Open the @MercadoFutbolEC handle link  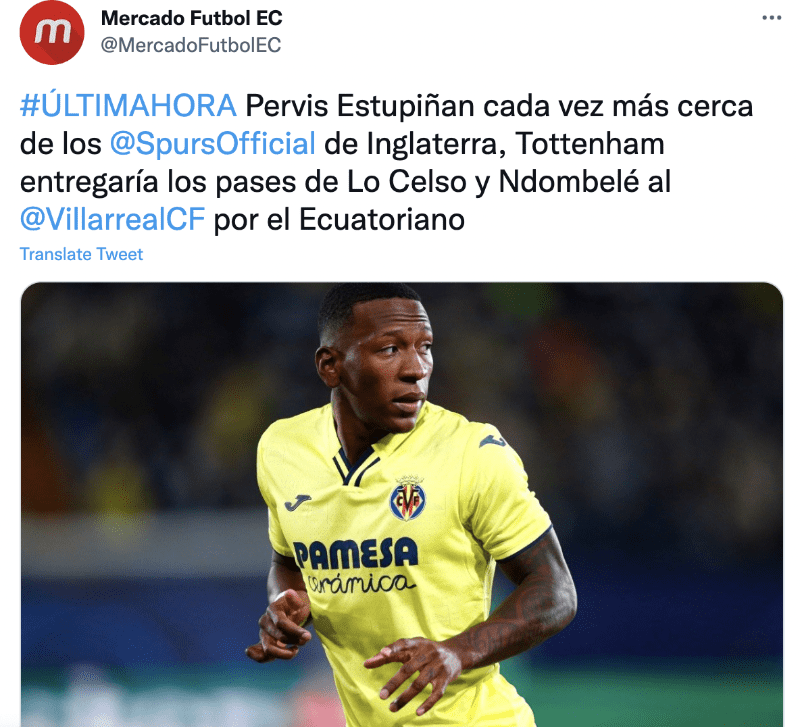(x=191, y=45)
